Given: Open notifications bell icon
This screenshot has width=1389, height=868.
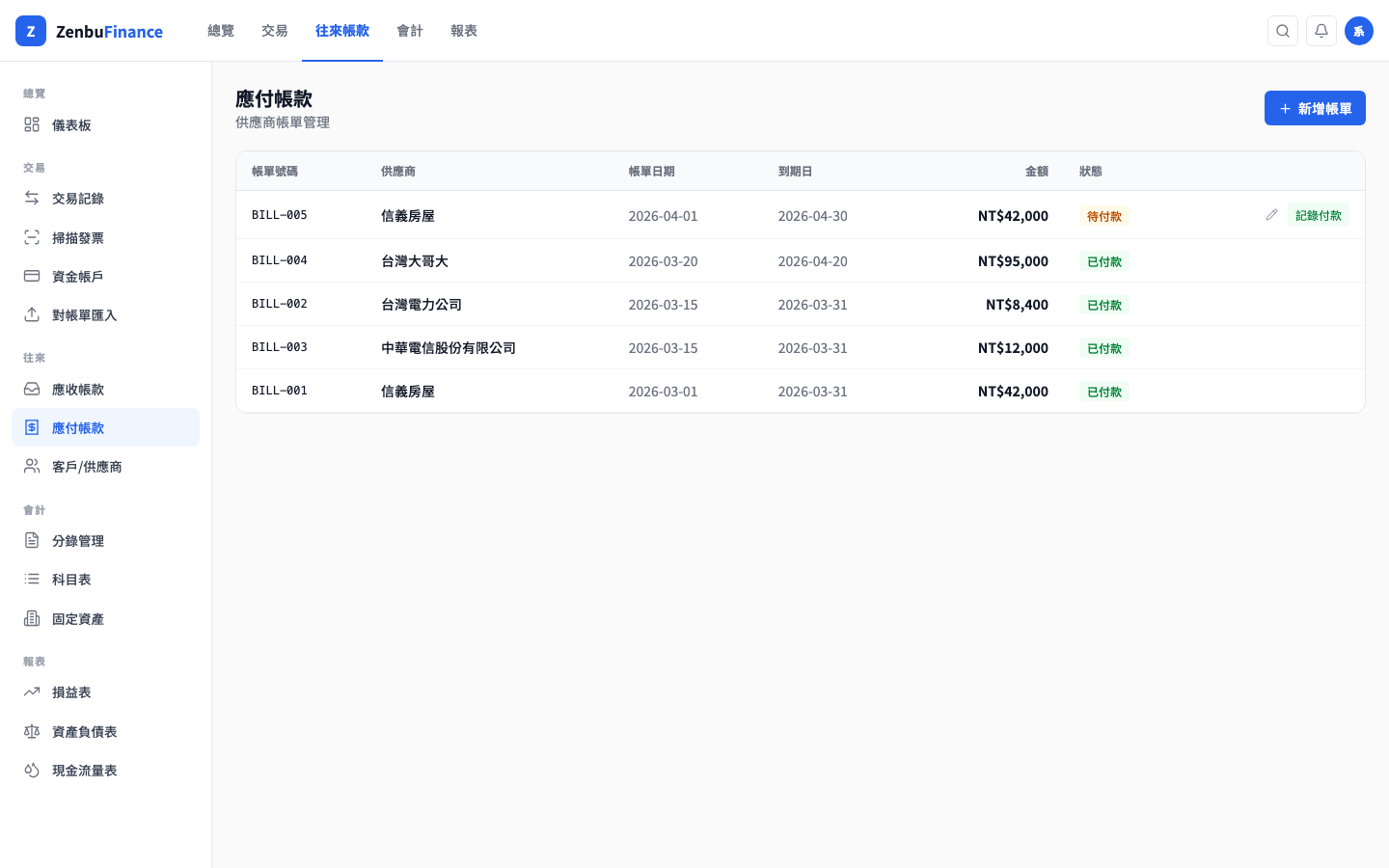Looking at the screenshot, I should [1321, 31].
